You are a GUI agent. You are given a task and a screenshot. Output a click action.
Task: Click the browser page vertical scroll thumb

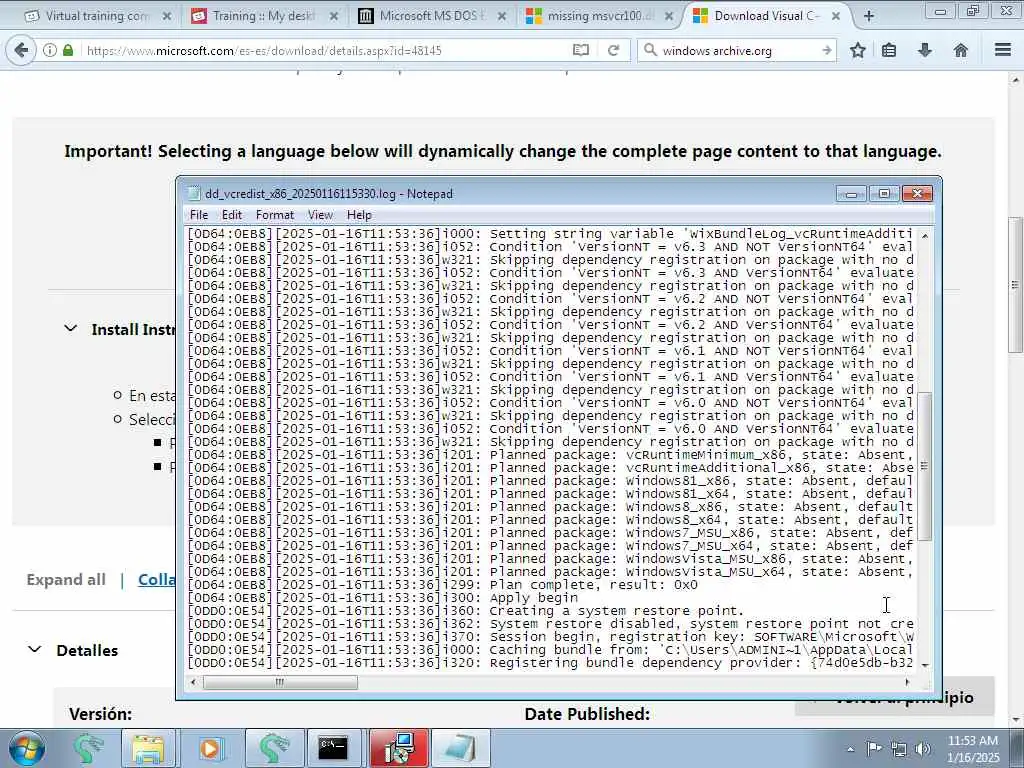1016,285
